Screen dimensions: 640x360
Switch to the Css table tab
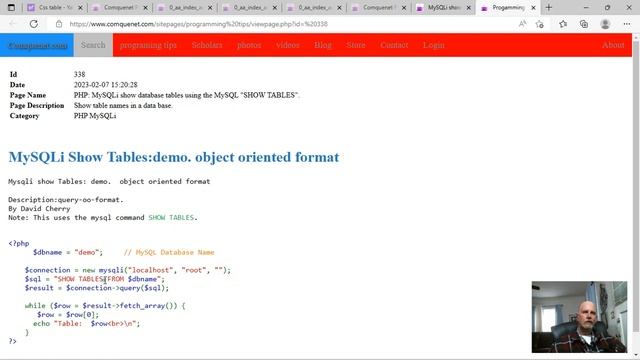pos(55,8)
